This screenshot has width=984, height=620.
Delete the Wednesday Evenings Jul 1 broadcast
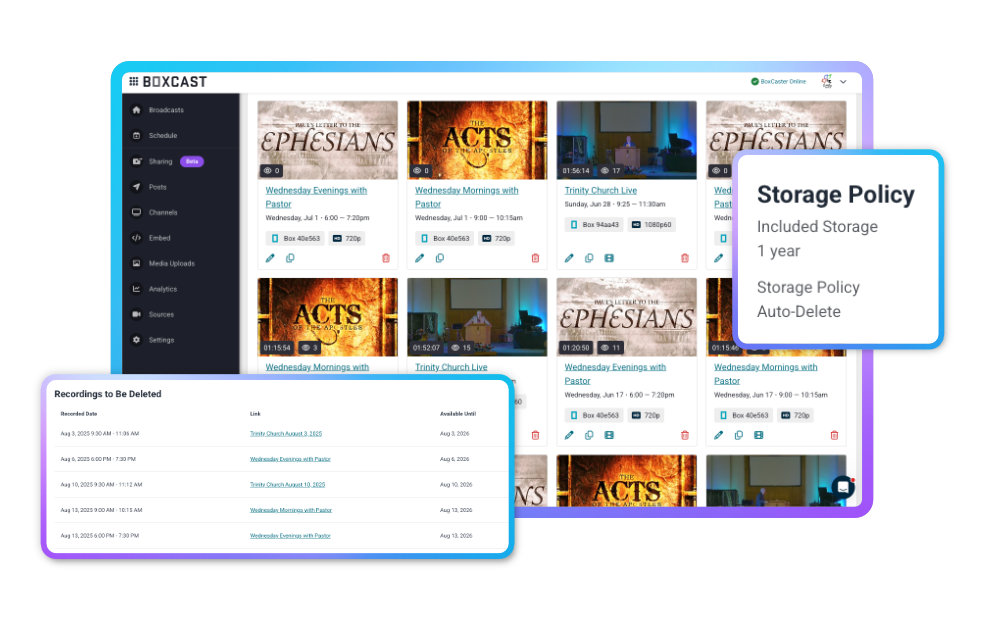[x=386, y=258]
